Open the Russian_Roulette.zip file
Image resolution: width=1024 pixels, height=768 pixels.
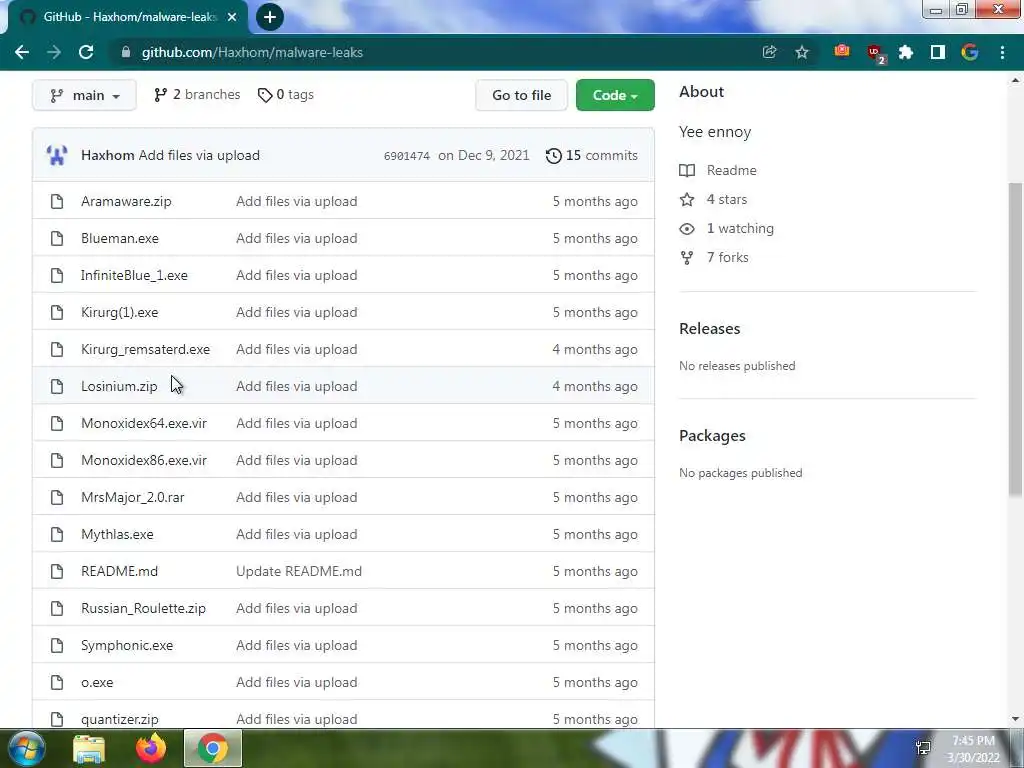(x=143, y=609)
